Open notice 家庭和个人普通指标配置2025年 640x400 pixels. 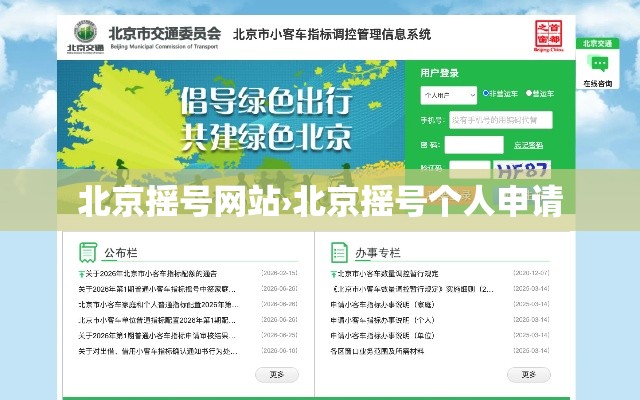[x=158, y=305]
